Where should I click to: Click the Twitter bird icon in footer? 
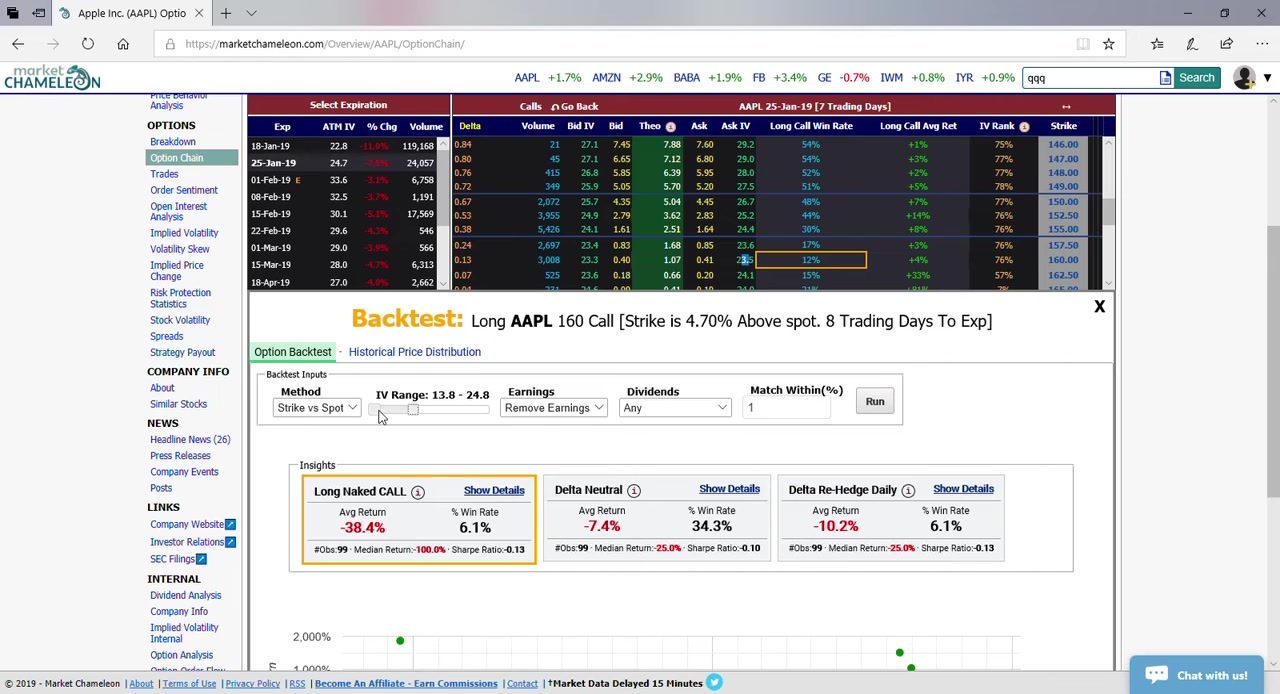pyautogui.click(x=714, y=683)
